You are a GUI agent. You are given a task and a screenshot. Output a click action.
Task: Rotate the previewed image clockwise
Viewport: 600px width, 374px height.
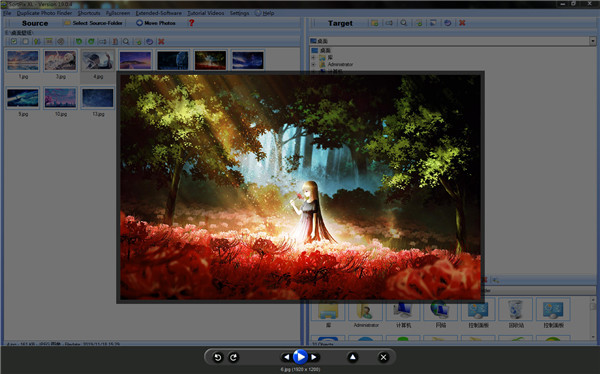click(x=233, y=357)
